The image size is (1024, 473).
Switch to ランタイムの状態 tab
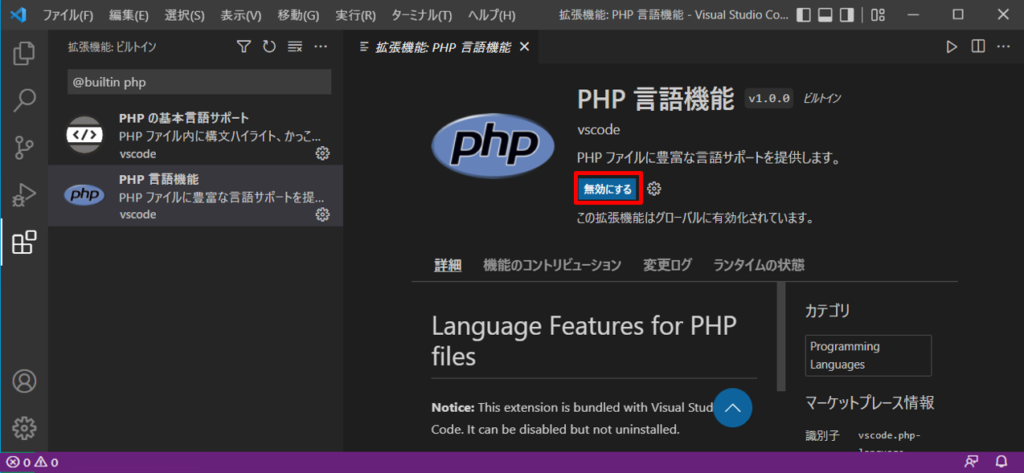(x=759, y=265)
